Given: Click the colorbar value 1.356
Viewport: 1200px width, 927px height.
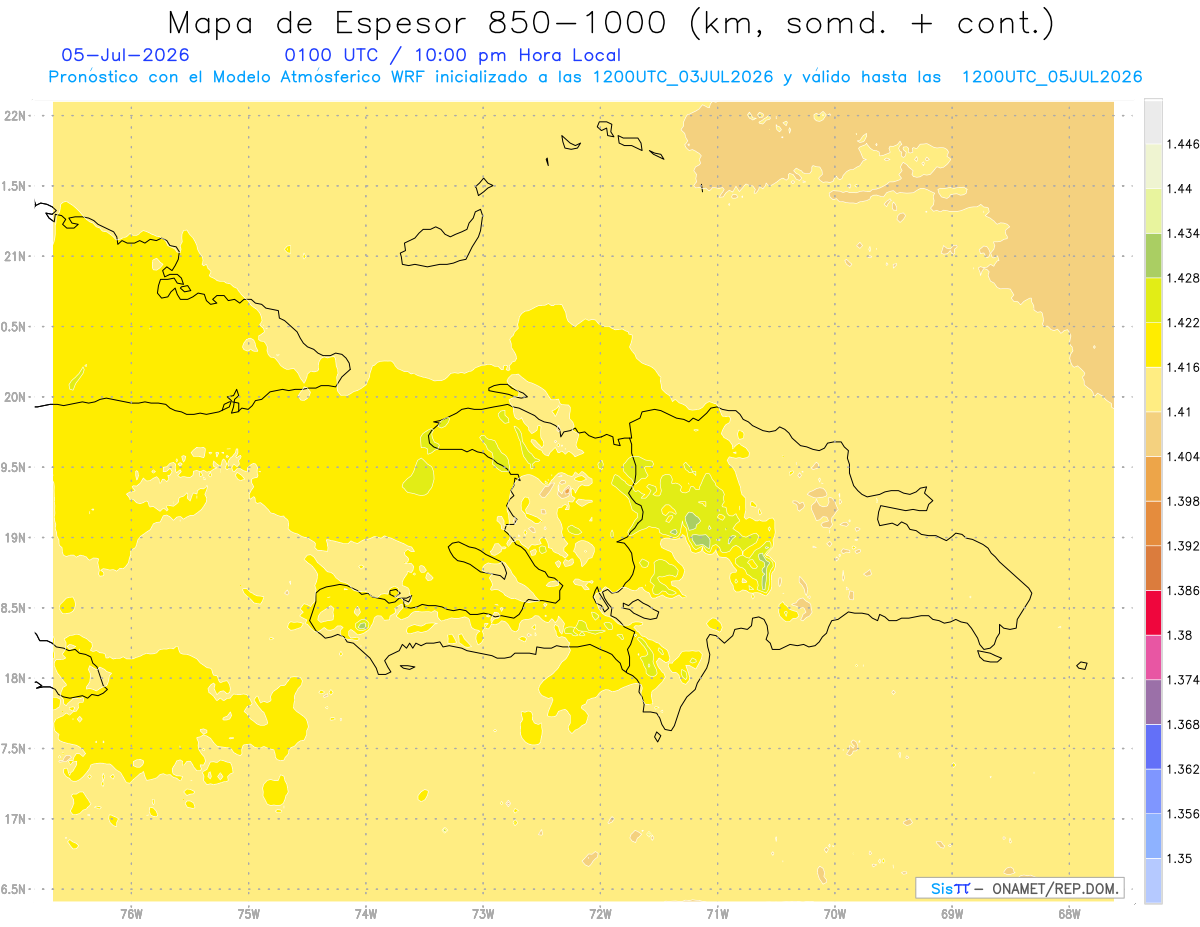Looking at the screenshot, I should [x=1183, y=814].
